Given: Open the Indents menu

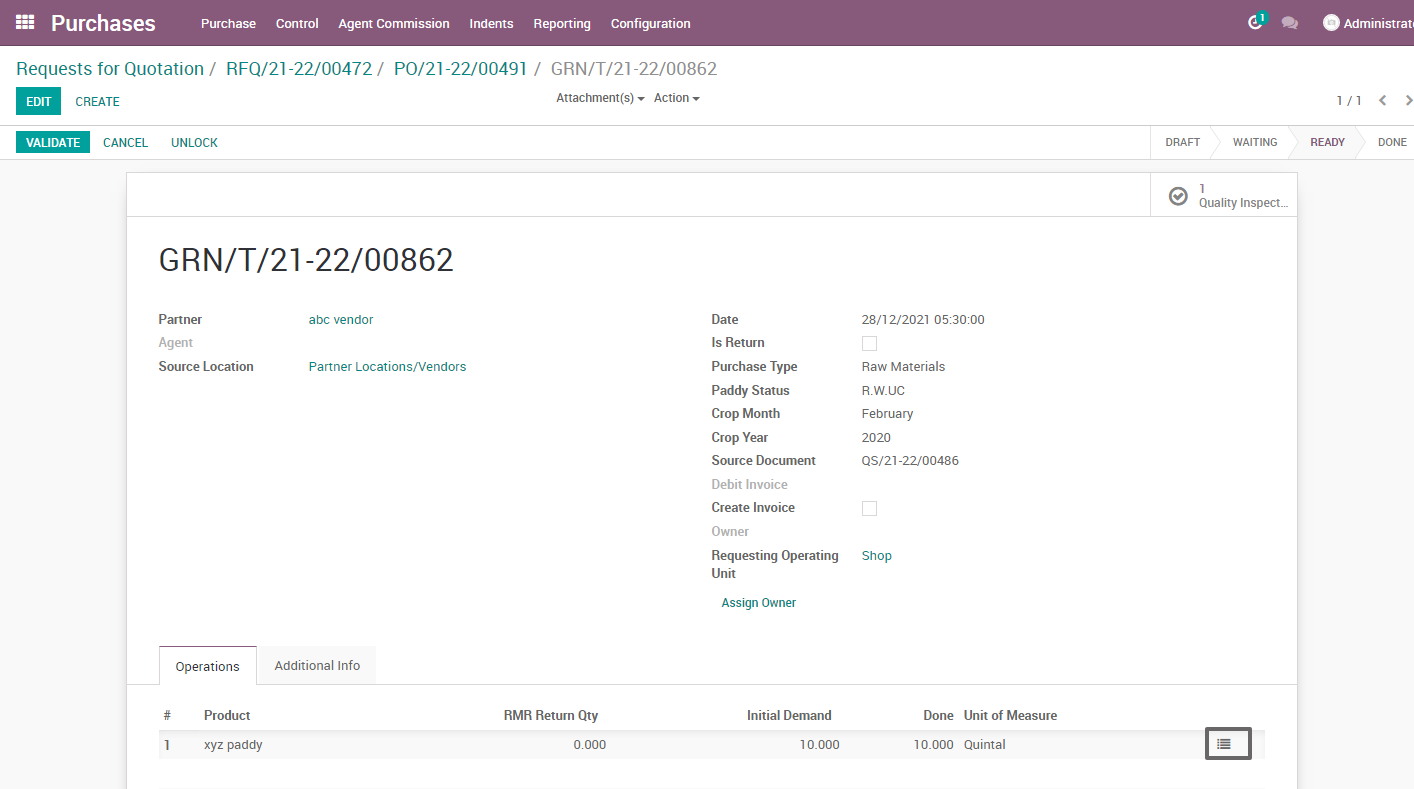Looking at the screenshot, I should click(x=491, y=23).
